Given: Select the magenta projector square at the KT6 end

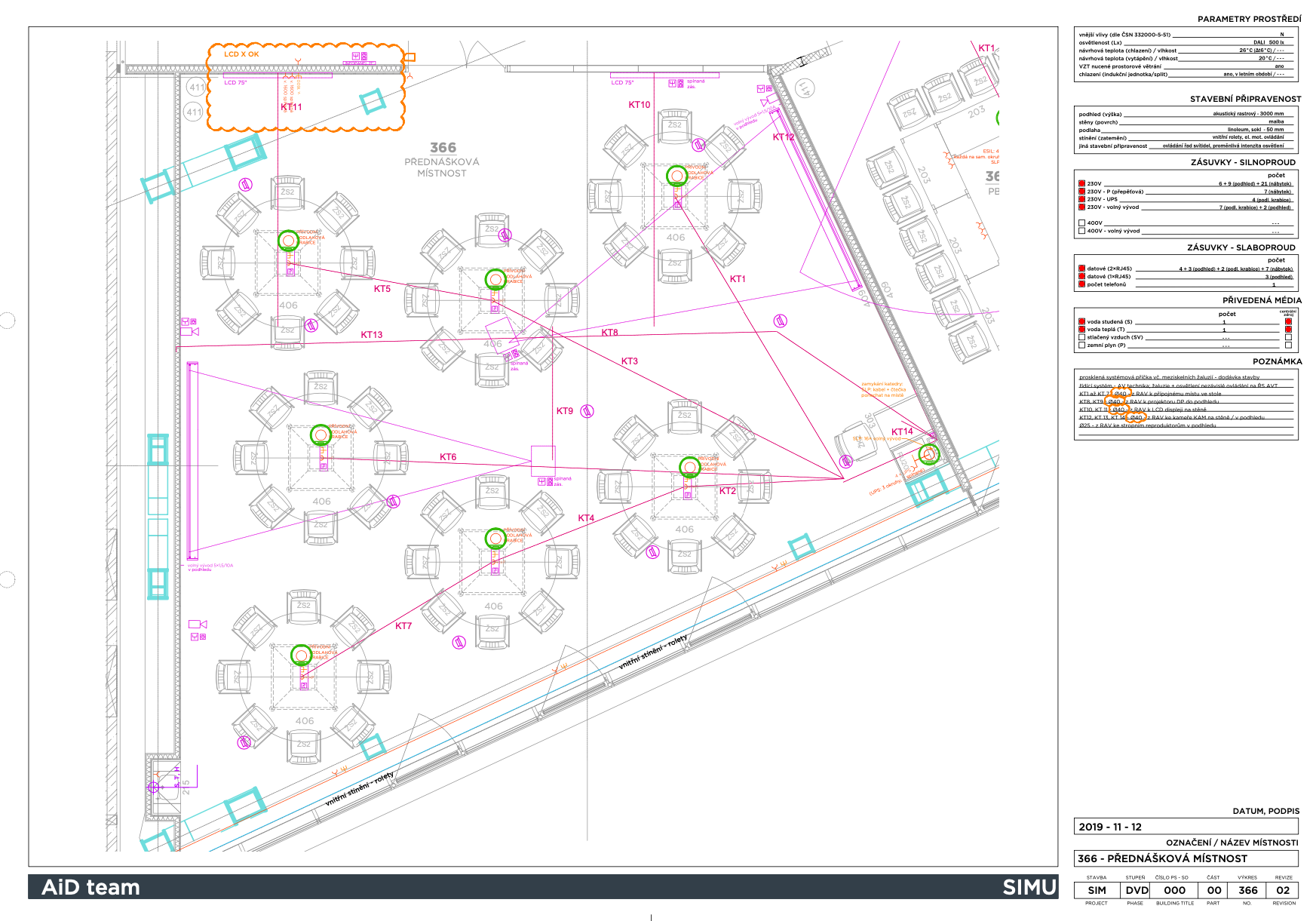Looking at the screenshot, I should (543, 457).
